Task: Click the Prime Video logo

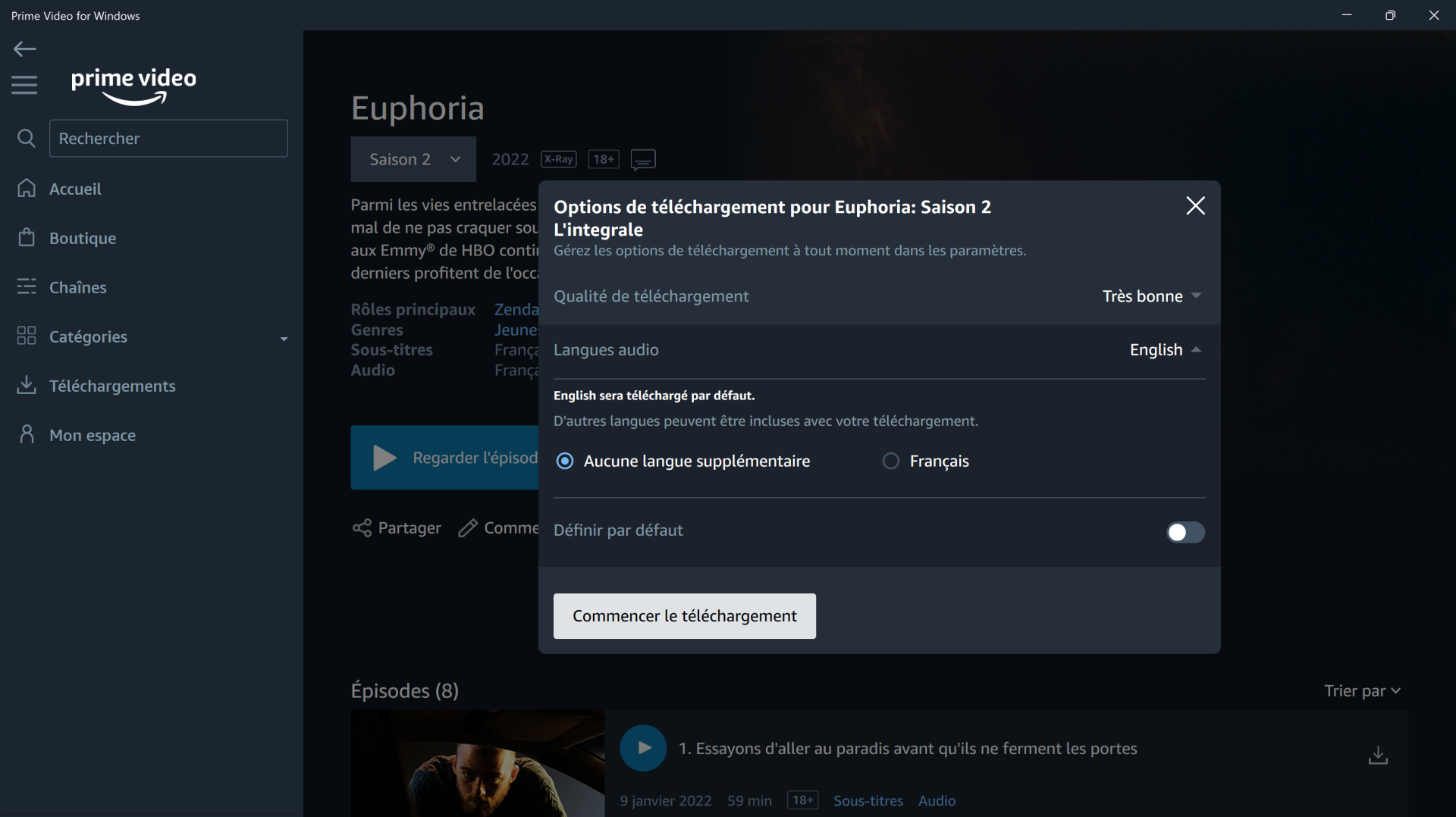Action: point(133,86)
